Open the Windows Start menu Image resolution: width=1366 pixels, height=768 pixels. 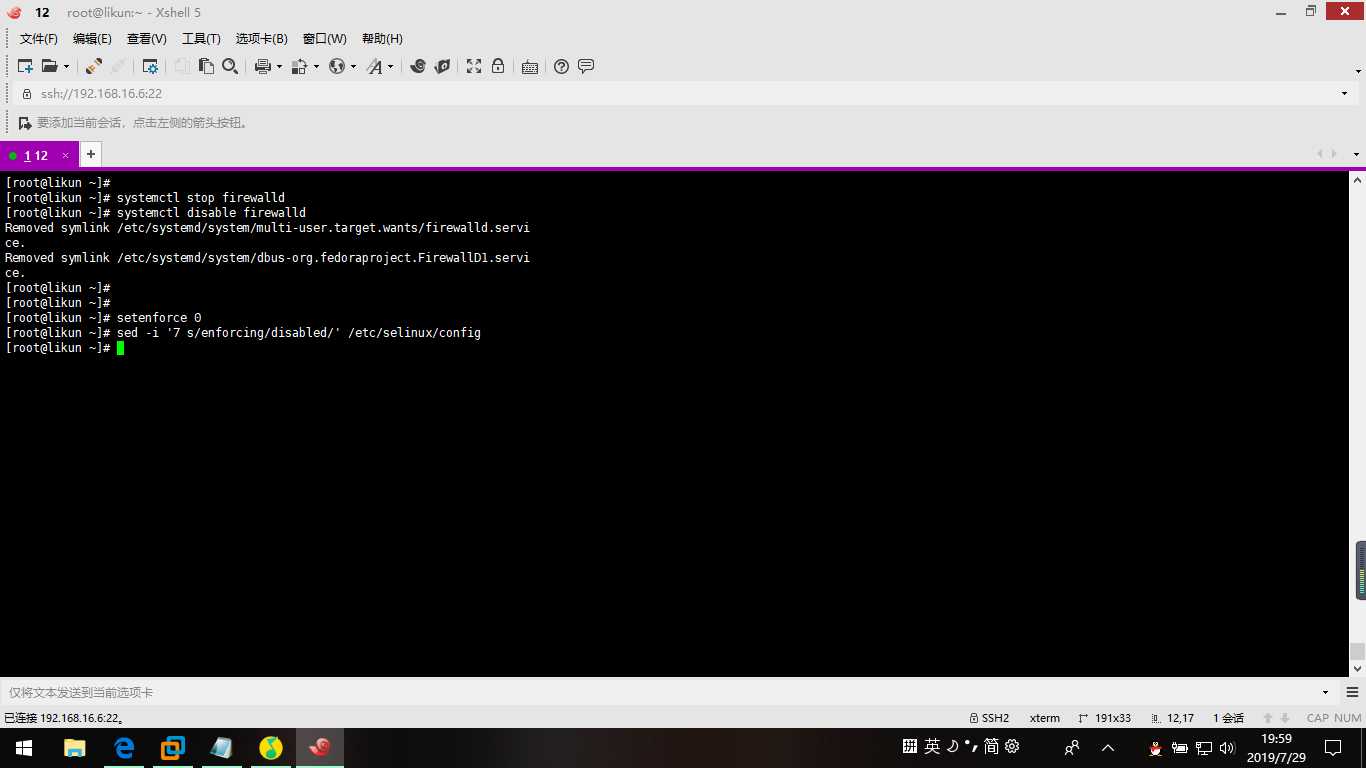[x=24, y=748]
